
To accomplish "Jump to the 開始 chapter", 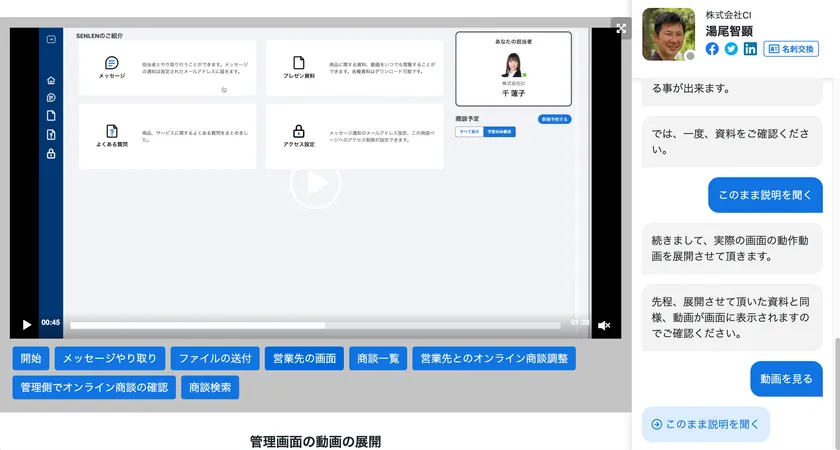I will click(x=31, y=358).
